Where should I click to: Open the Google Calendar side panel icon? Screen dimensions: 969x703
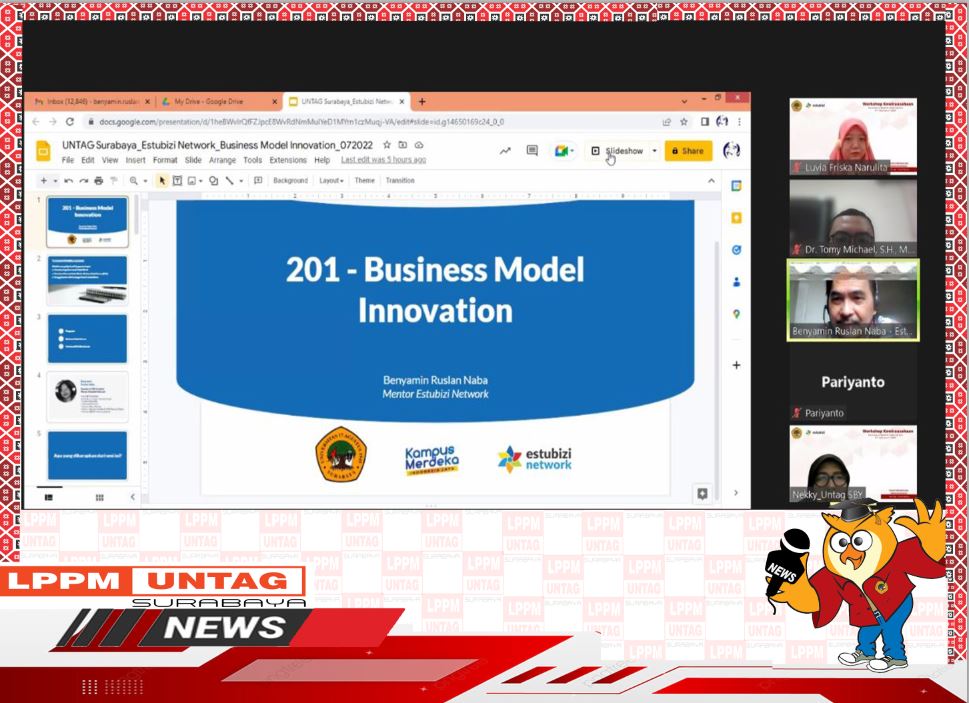point(736,186)
